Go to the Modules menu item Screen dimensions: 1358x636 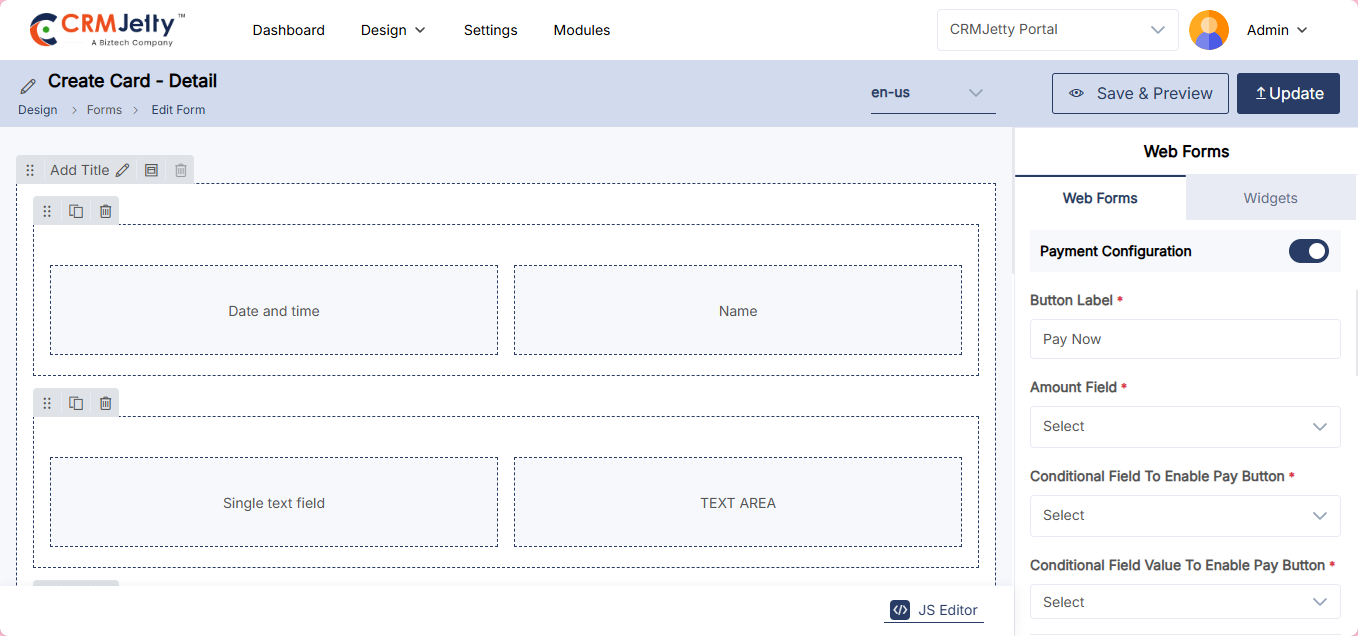[581, 30]
